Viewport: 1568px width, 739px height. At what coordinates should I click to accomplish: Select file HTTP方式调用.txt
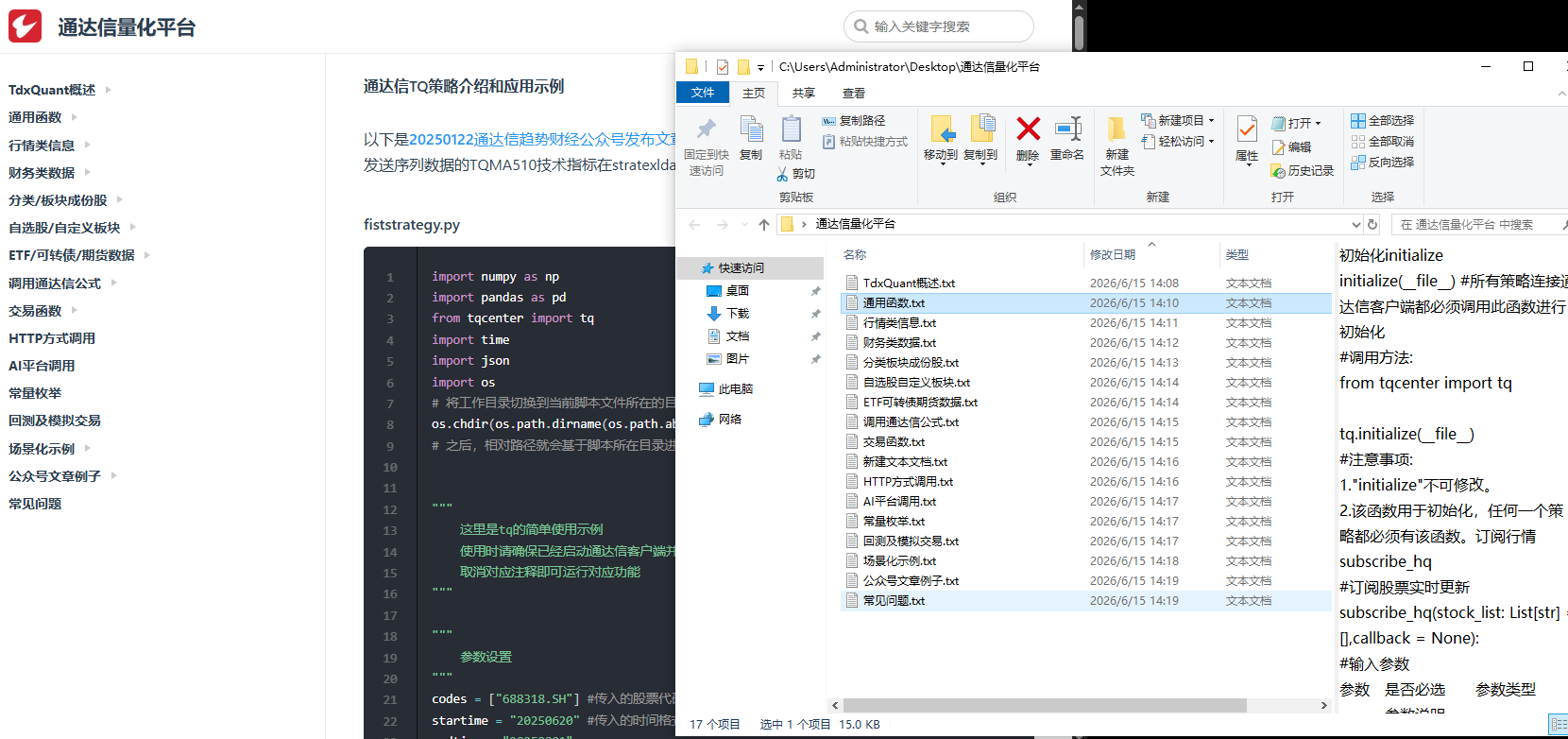(908, 482)
